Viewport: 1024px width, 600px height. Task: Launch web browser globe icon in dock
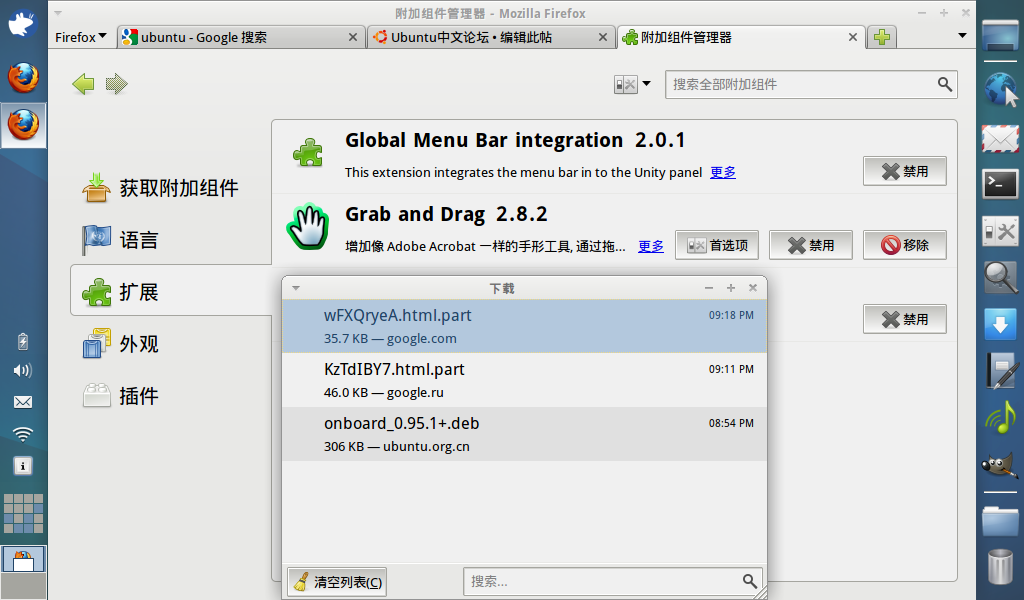(x=1000, y=89)
